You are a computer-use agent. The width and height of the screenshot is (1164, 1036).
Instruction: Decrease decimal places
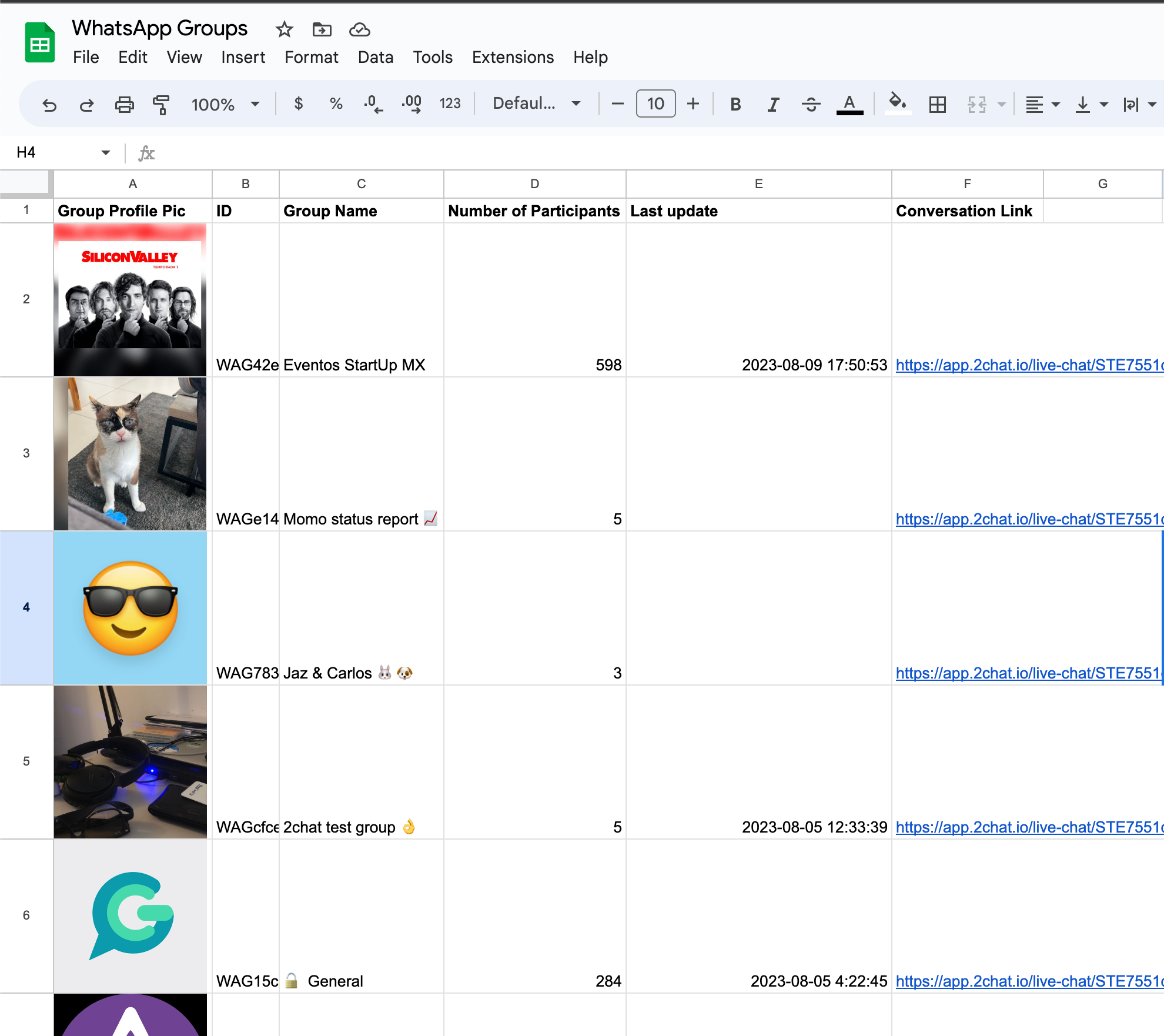pyautogui.click(x=373, y=104)
